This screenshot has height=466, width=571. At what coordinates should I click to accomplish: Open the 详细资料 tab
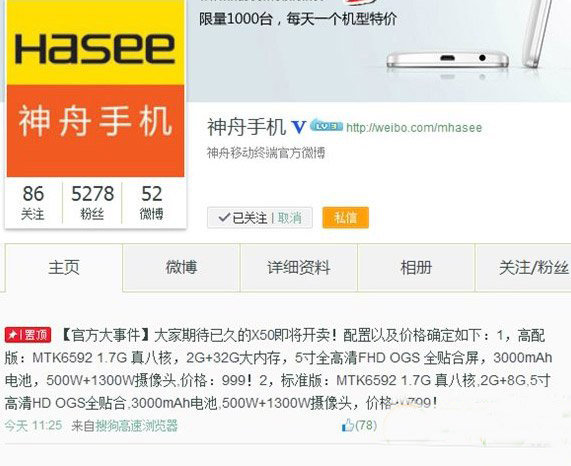pyautogui.click(x=299, y=268)
